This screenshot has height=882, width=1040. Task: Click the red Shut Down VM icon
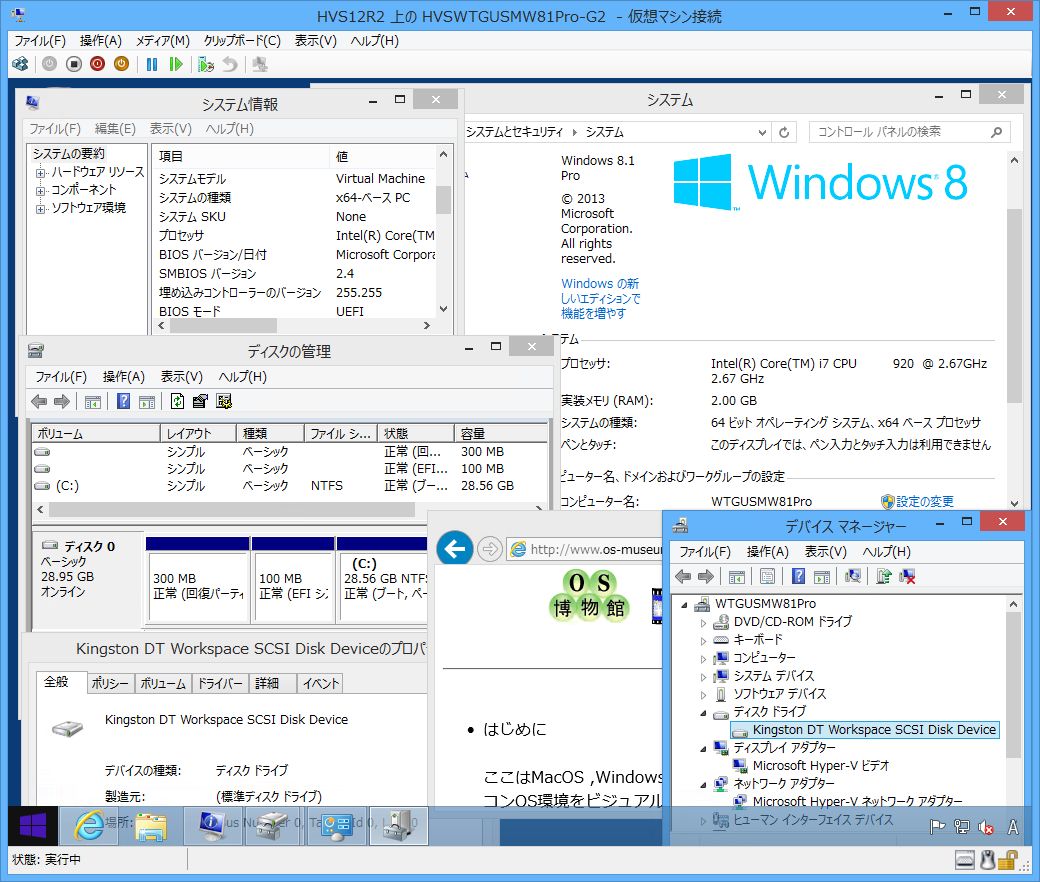98,64
